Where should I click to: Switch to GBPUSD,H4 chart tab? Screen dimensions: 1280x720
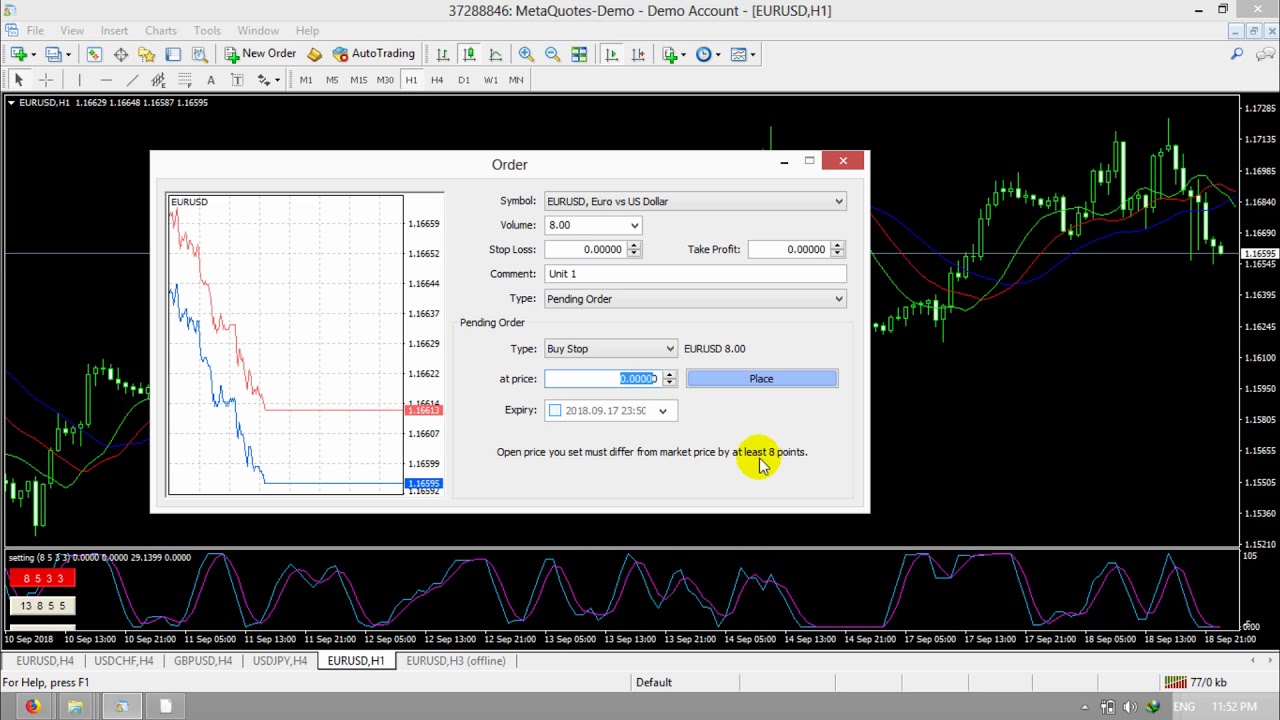[x=203, y=661]
